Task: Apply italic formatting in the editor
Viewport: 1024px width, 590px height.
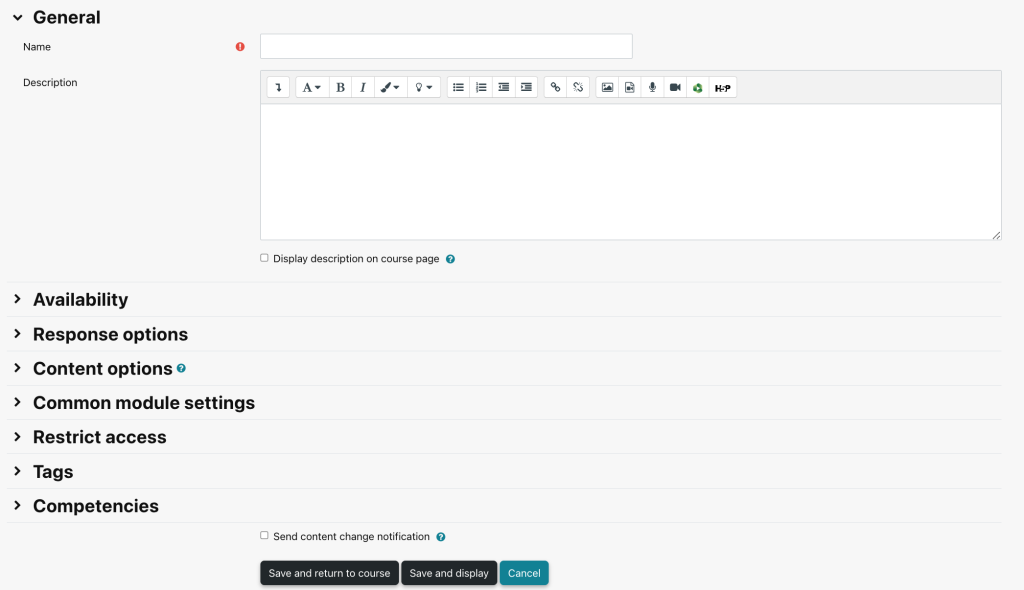Action: click(362, 88)
